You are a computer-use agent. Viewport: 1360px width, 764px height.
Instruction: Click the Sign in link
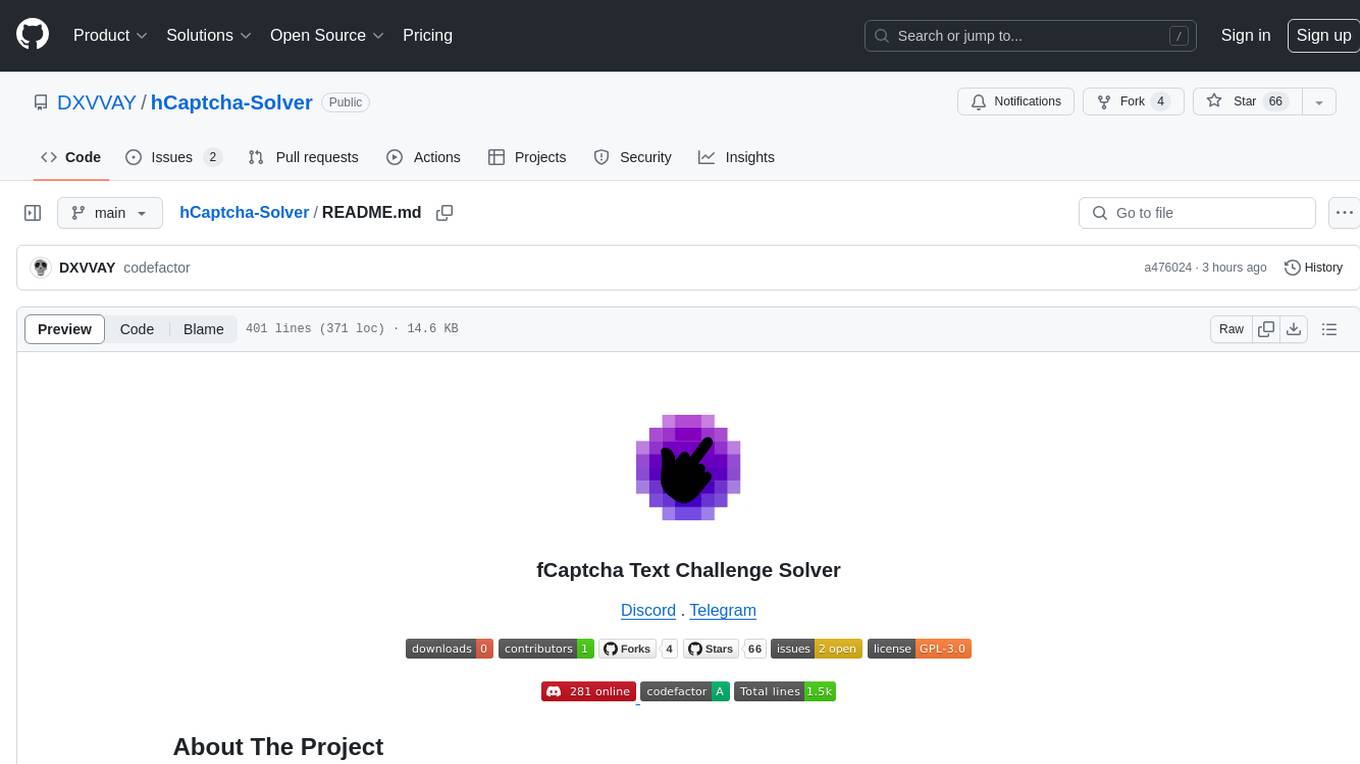1245,35
